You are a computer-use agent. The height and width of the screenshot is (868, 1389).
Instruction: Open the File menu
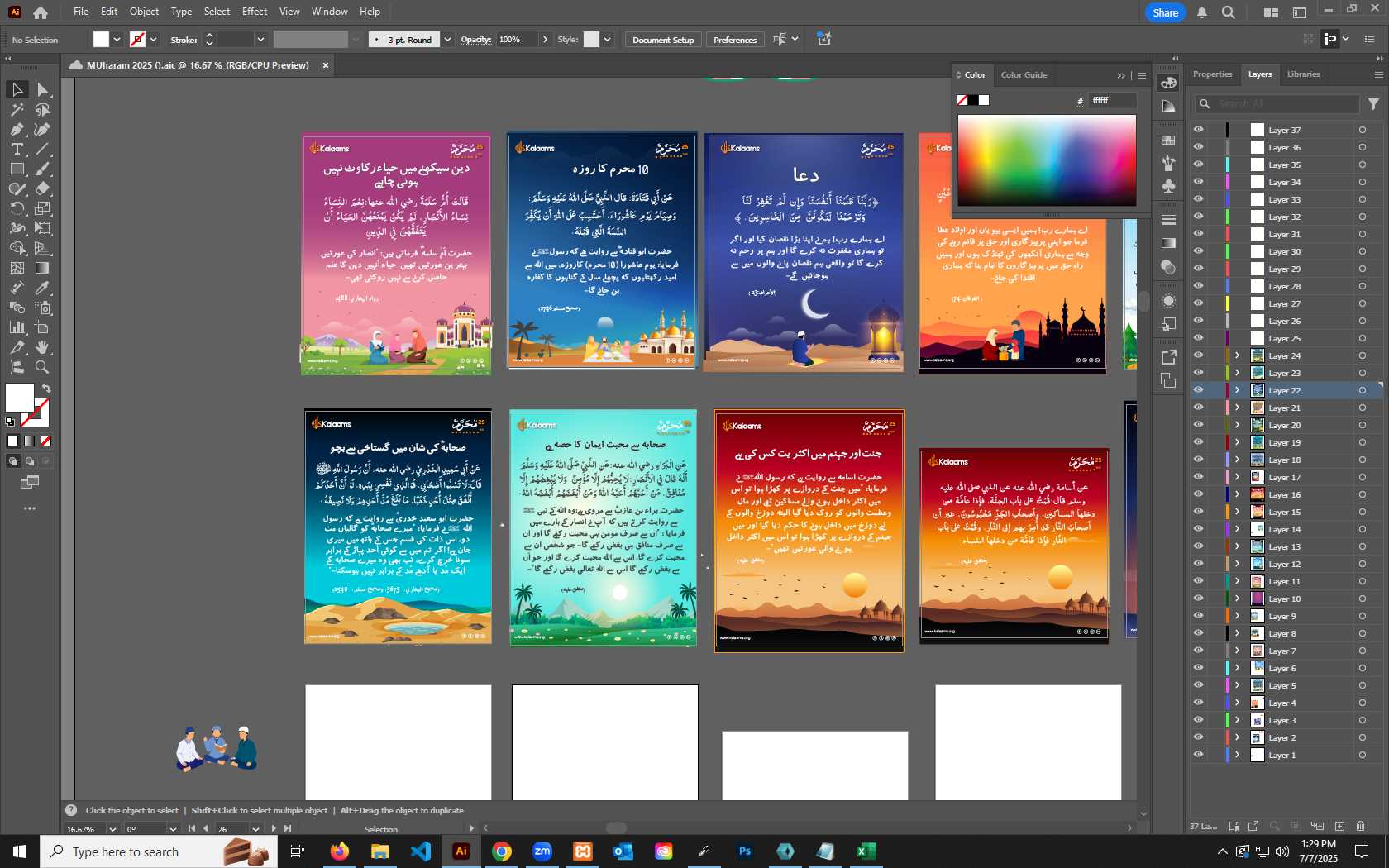pos(81,12)
